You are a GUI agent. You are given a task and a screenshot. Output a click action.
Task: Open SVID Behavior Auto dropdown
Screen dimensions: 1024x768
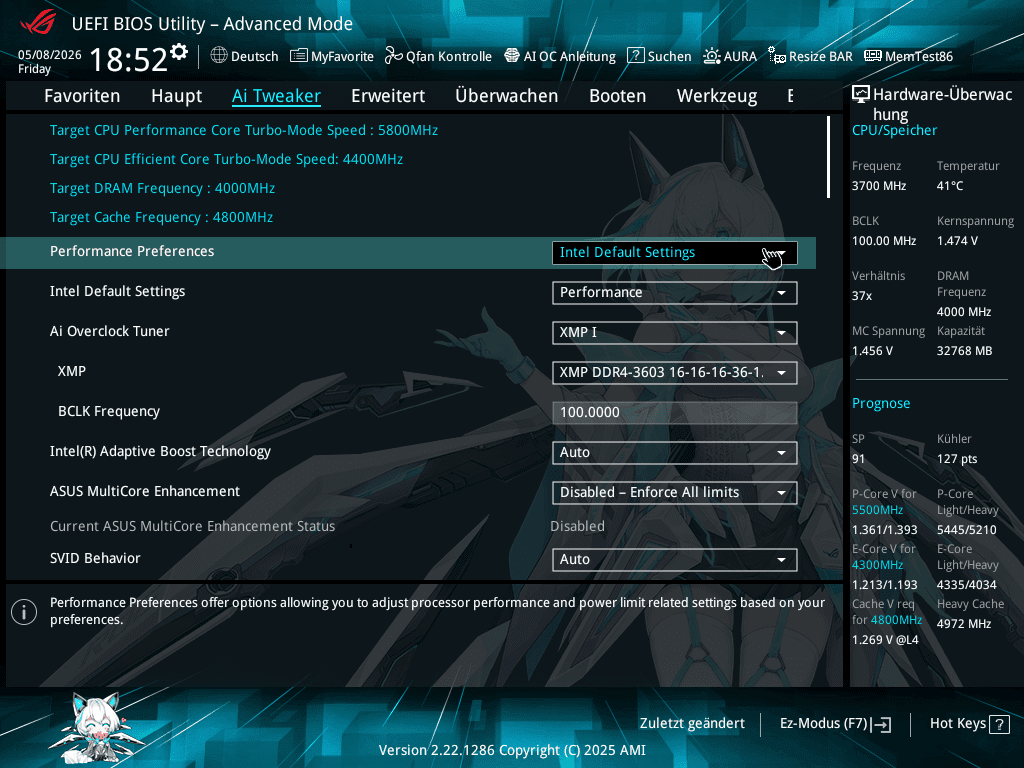pos(675,560)
